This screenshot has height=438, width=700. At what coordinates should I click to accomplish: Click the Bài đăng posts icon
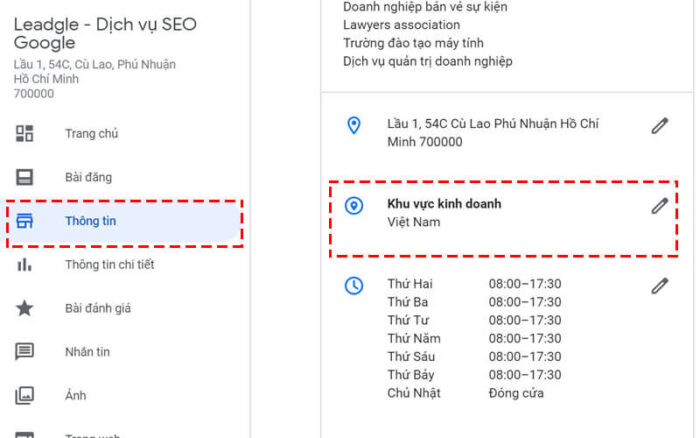coord(25,177)
